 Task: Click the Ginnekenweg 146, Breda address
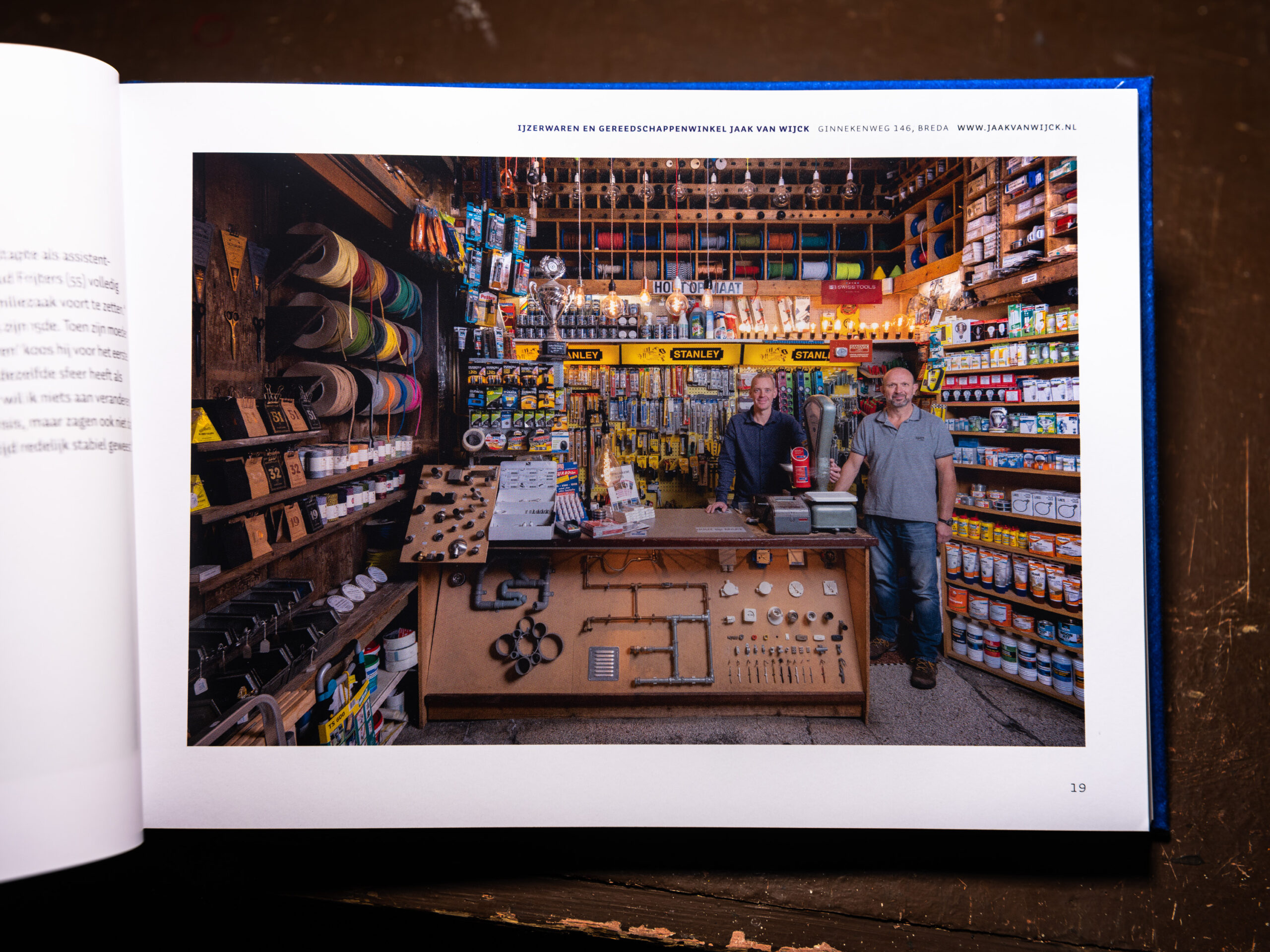(x=883, y=128)
